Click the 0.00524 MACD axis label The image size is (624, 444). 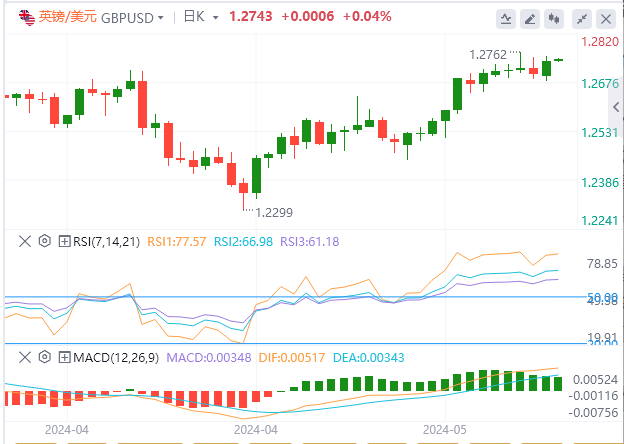pos(595,379)
